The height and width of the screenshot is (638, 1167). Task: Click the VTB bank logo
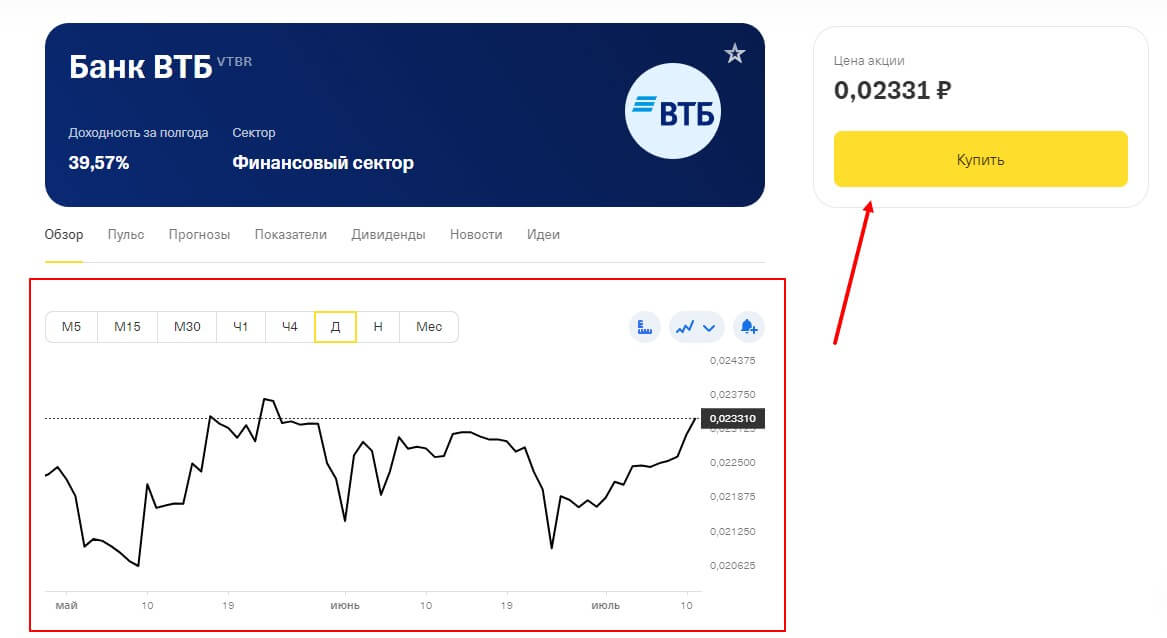[673, 111]
